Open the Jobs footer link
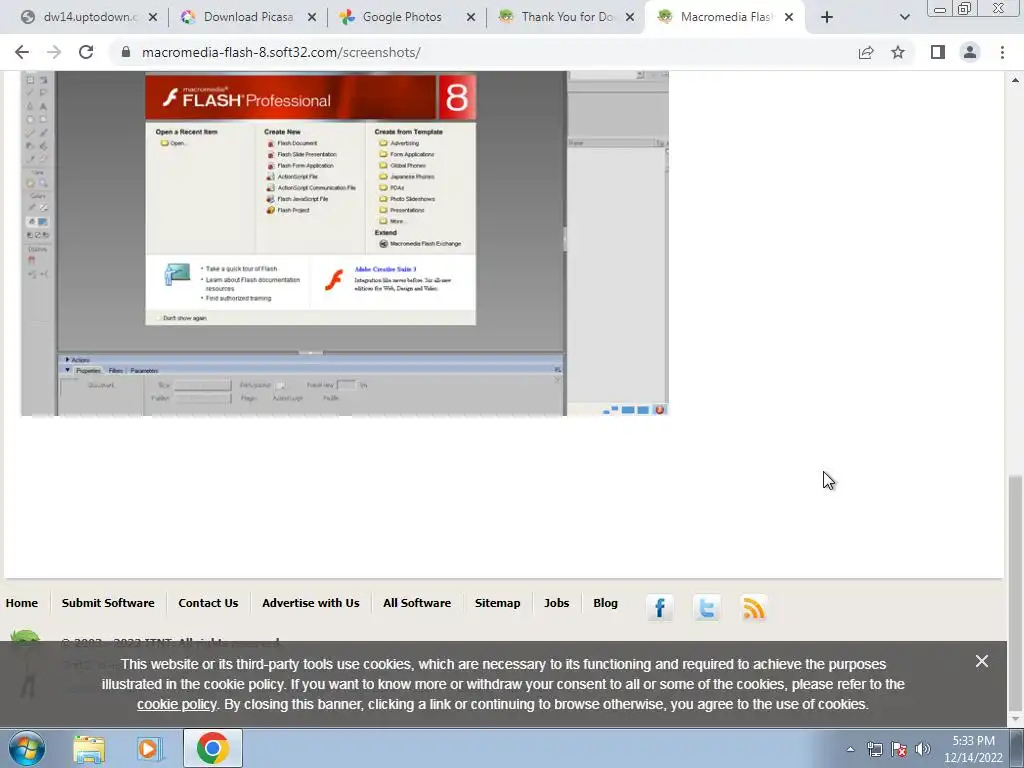Viewport: 1024px width, 768px height. 556,603
